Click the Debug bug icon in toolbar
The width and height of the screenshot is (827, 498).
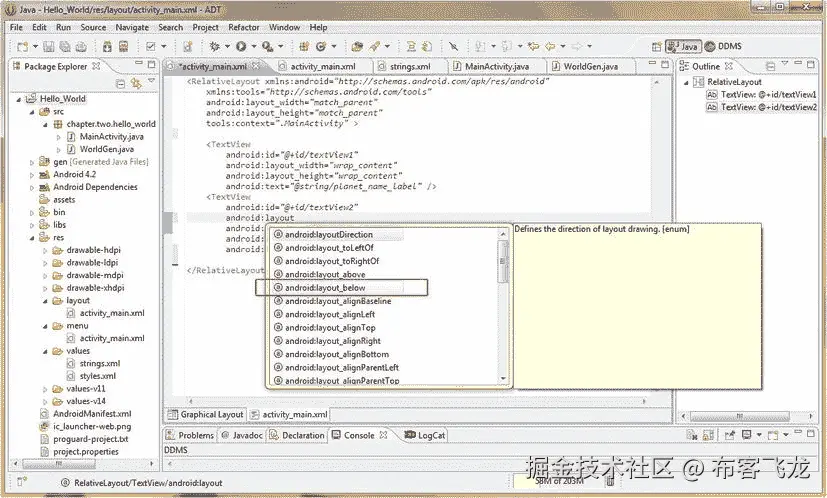pos(214,46)
